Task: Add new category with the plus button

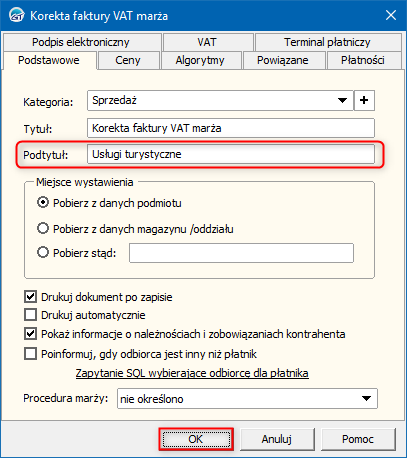Action: pyautogui.click(x=364, y=100)
